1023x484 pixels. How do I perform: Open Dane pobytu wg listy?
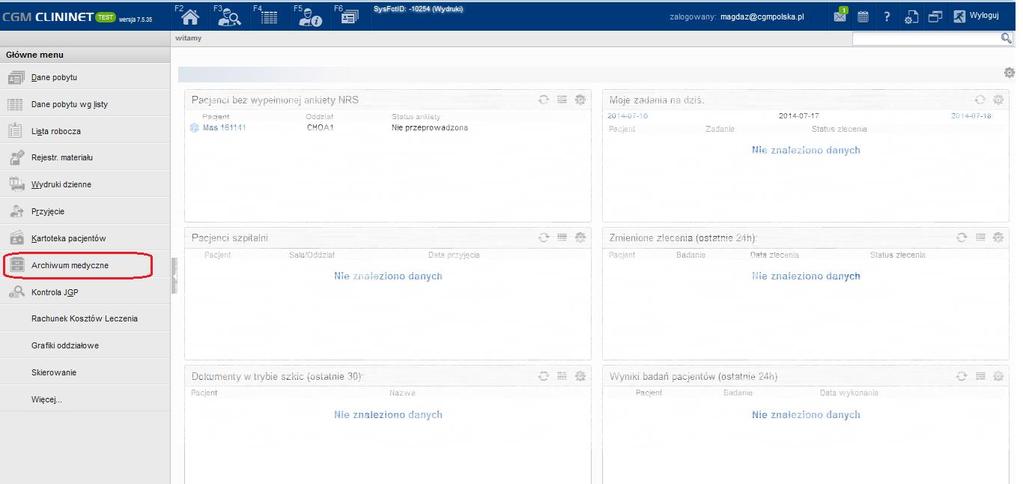85,104
